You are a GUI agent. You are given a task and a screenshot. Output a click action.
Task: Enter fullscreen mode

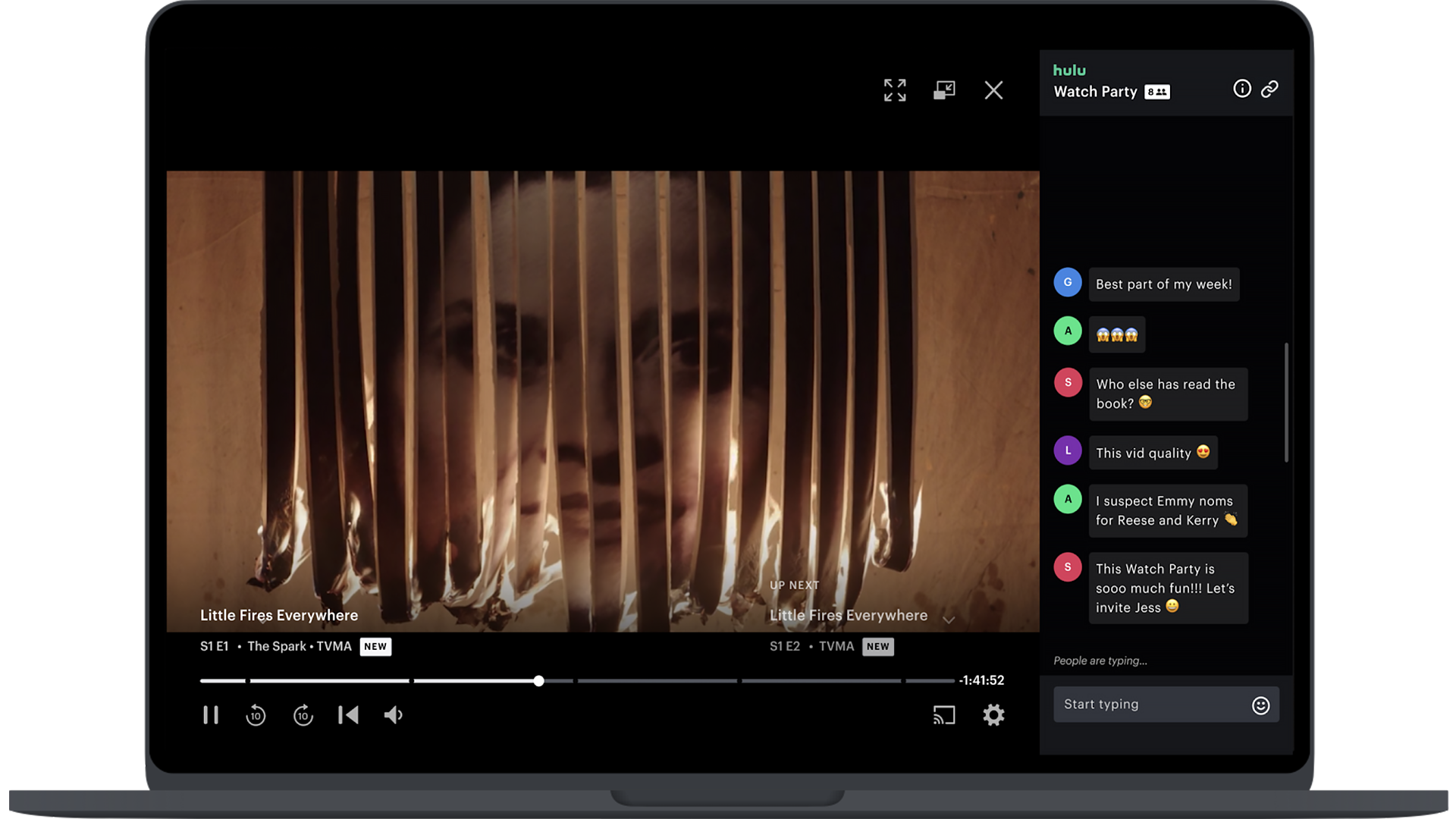pyautogui.click(x=895, y=90)
